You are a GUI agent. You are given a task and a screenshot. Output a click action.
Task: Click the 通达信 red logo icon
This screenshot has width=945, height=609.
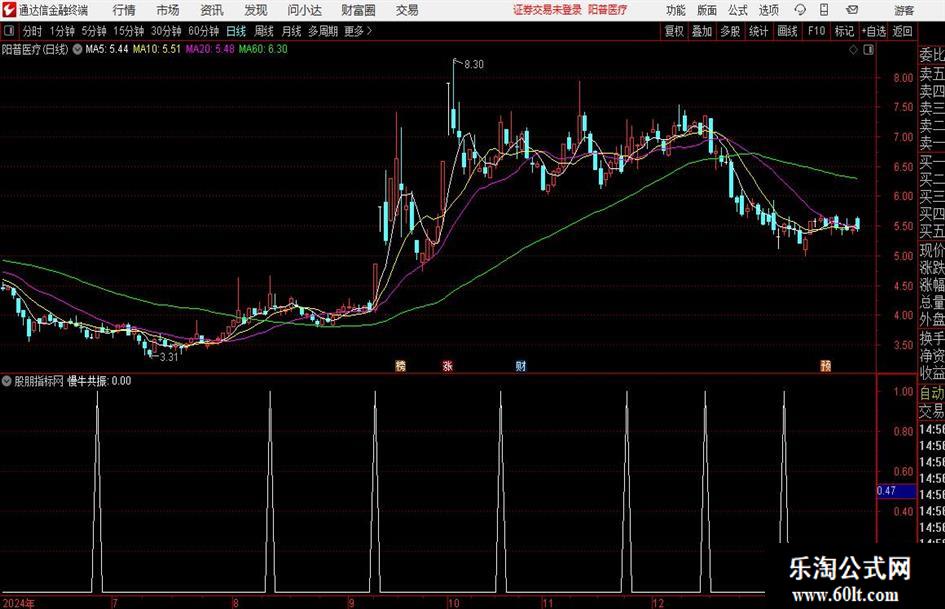click(x=9, y=10)
